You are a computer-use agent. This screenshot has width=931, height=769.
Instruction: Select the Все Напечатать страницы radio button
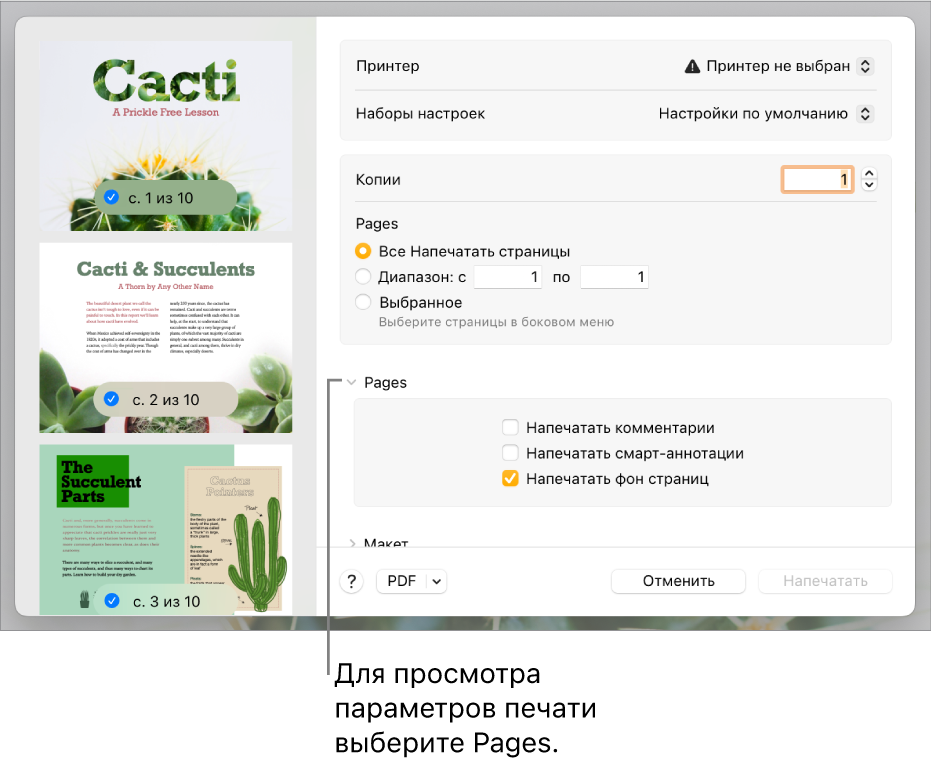[364, 252]
